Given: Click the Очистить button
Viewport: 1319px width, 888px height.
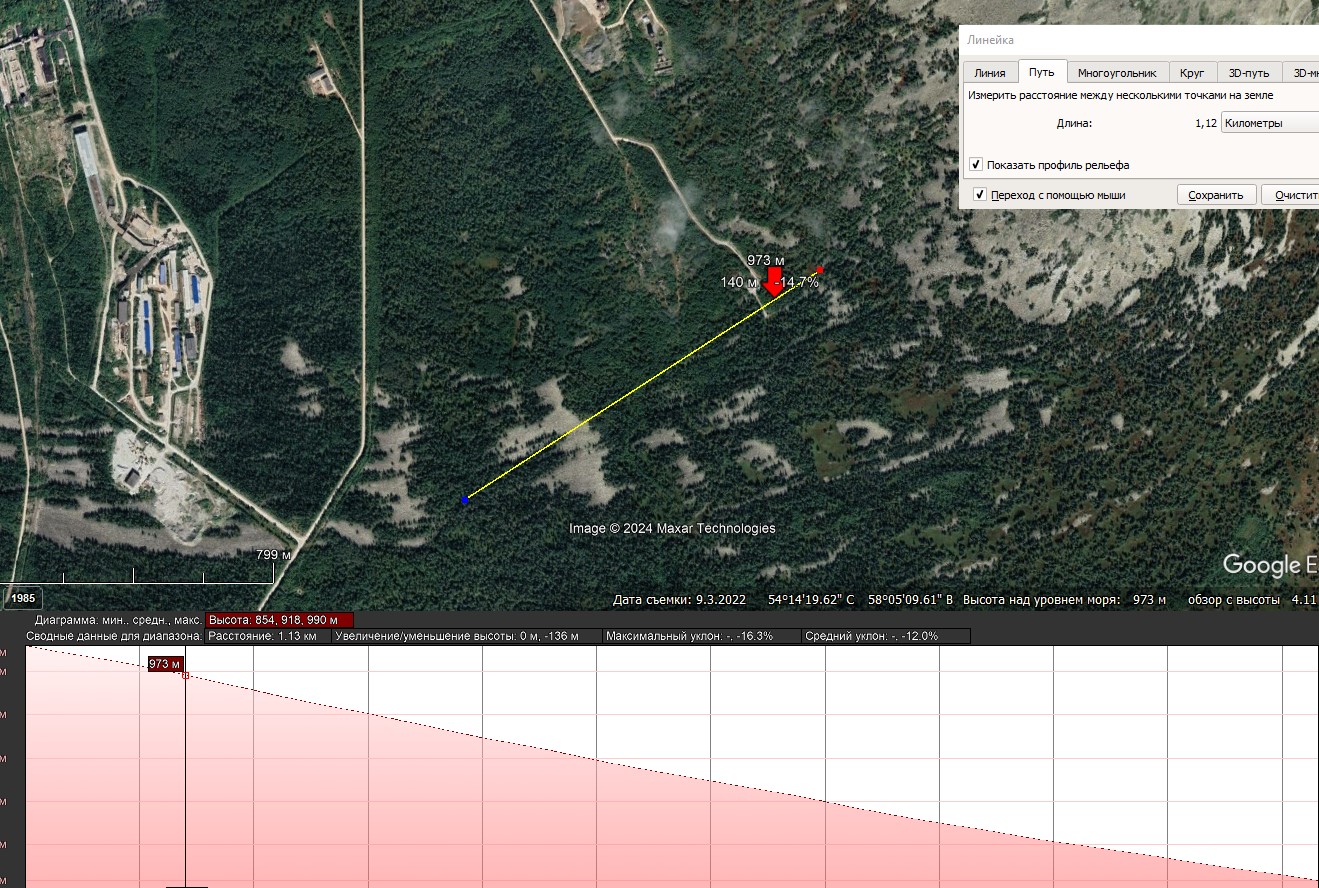Looking at the screenshot, I should tap(1295, 195).
